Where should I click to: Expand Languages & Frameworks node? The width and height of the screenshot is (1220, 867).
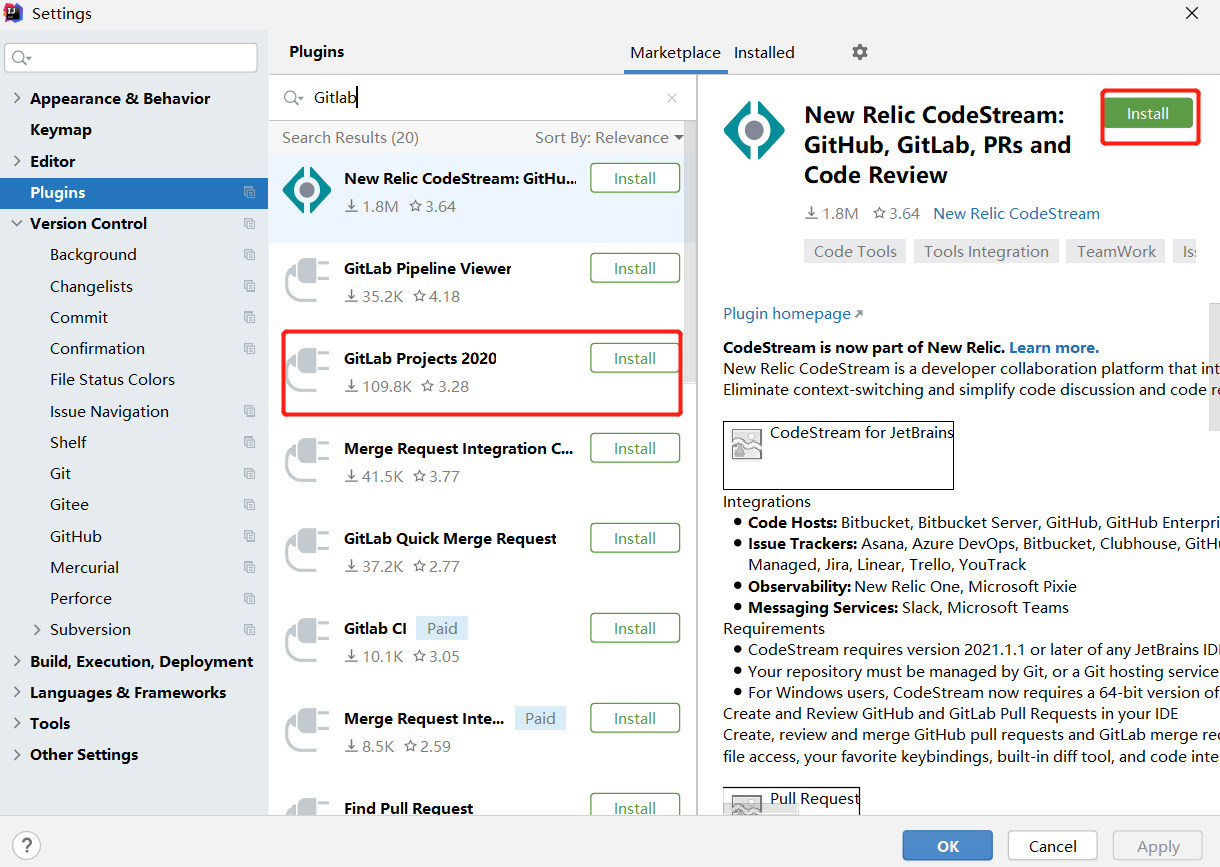point(16,692)
